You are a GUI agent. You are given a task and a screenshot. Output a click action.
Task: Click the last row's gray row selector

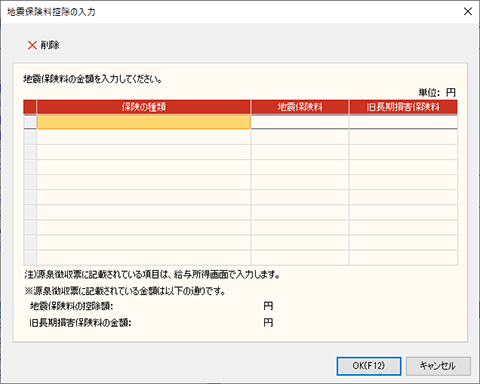pos(30,258)
